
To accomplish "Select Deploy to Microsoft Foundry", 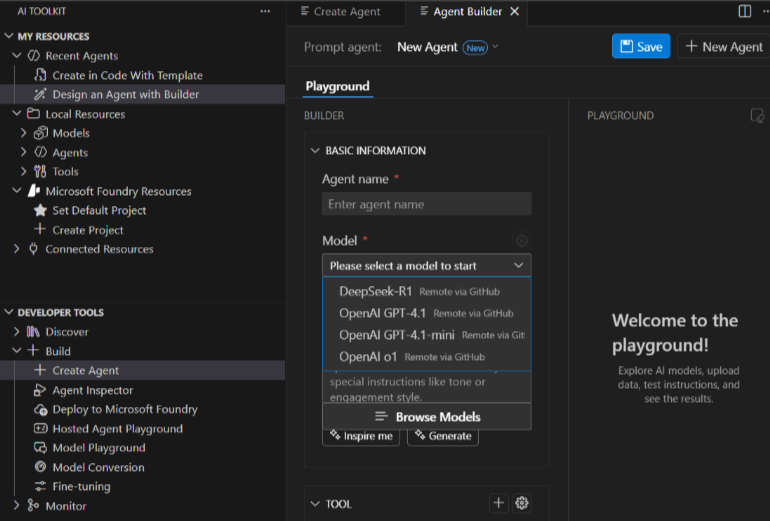I will pos(124,409).
